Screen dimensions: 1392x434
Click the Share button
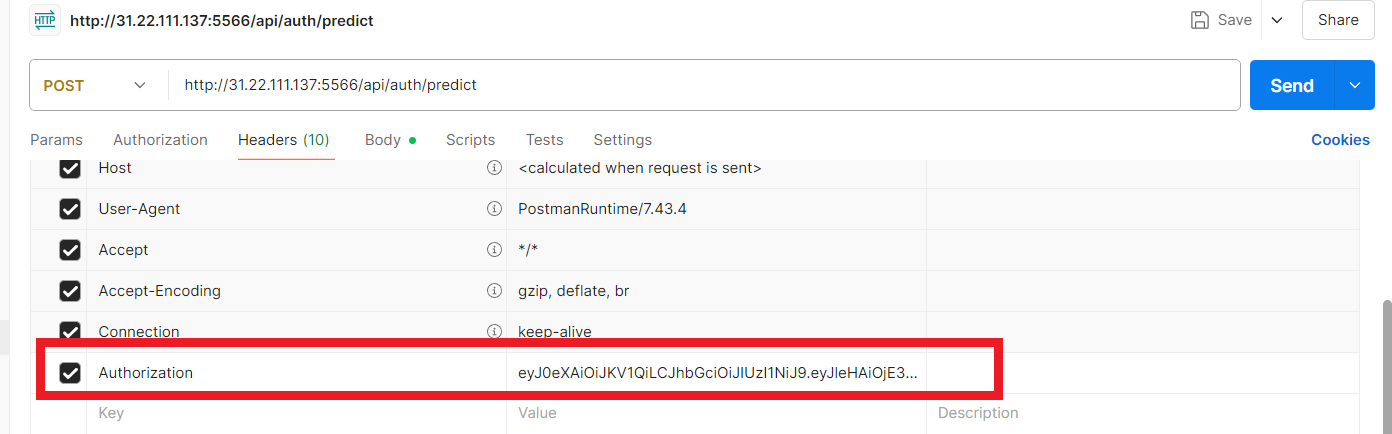(1338, 20)
